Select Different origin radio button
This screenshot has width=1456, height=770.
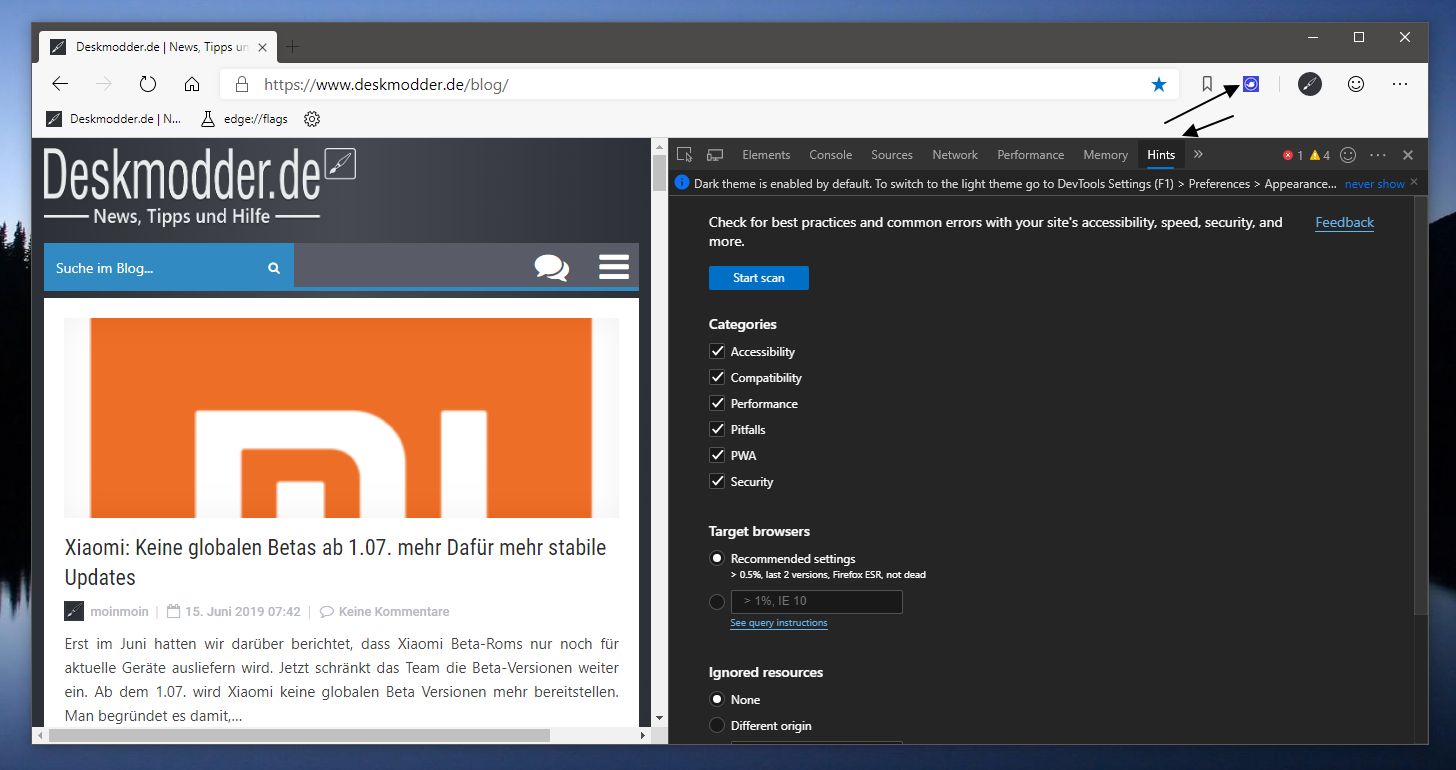(717, 726)
